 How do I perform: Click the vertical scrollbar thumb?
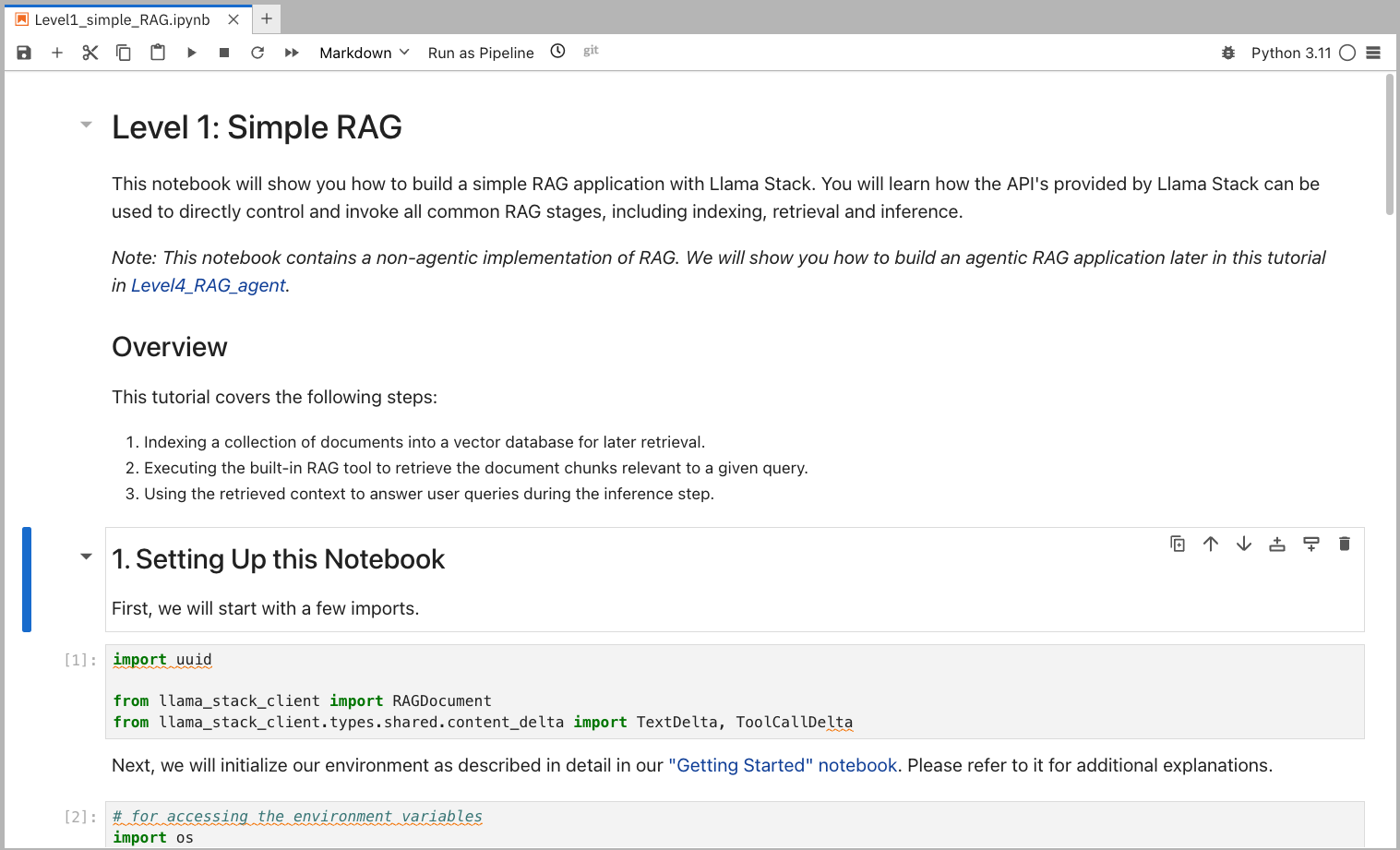click(x=1390, y=144)
